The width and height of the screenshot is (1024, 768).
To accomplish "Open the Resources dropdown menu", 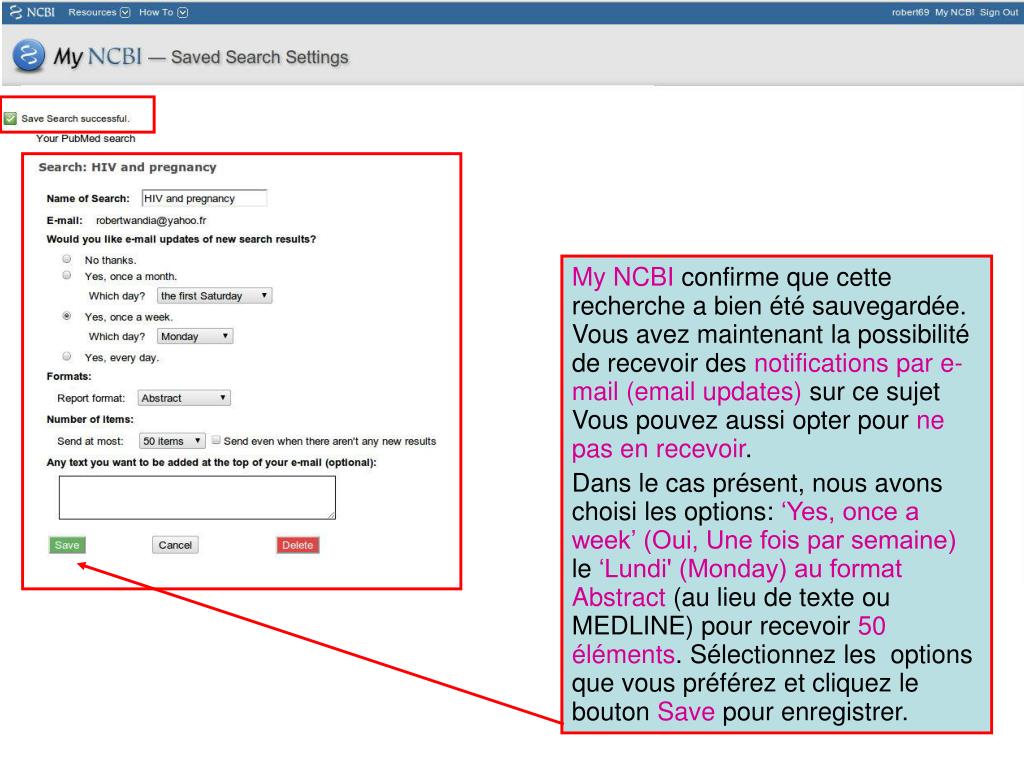I will [x=99, y=12].
